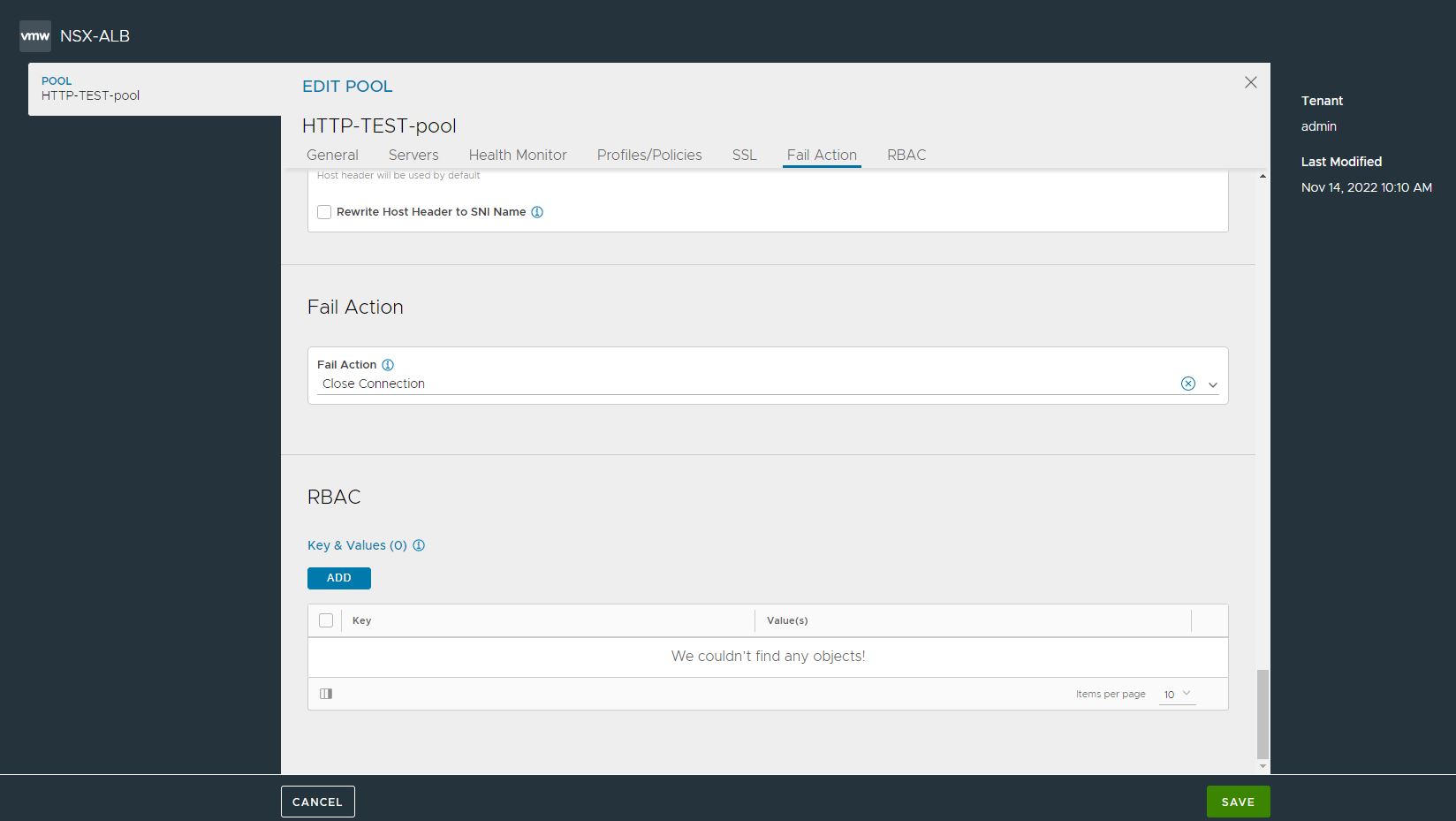Click the Key column header
Viewport: 1456px width, 821px height.
(x=361, y=620)
